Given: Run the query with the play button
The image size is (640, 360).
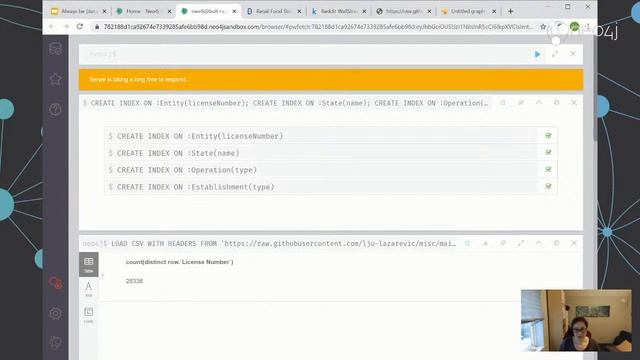Looking at the screenshot, I should 537,54.
